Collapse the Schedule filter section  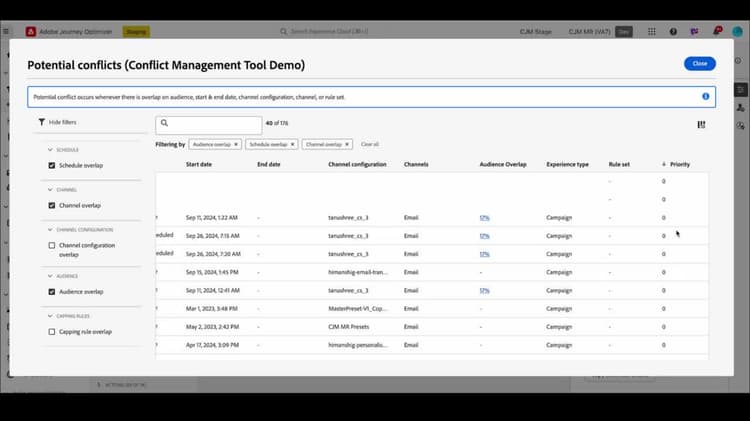point(50,150)
